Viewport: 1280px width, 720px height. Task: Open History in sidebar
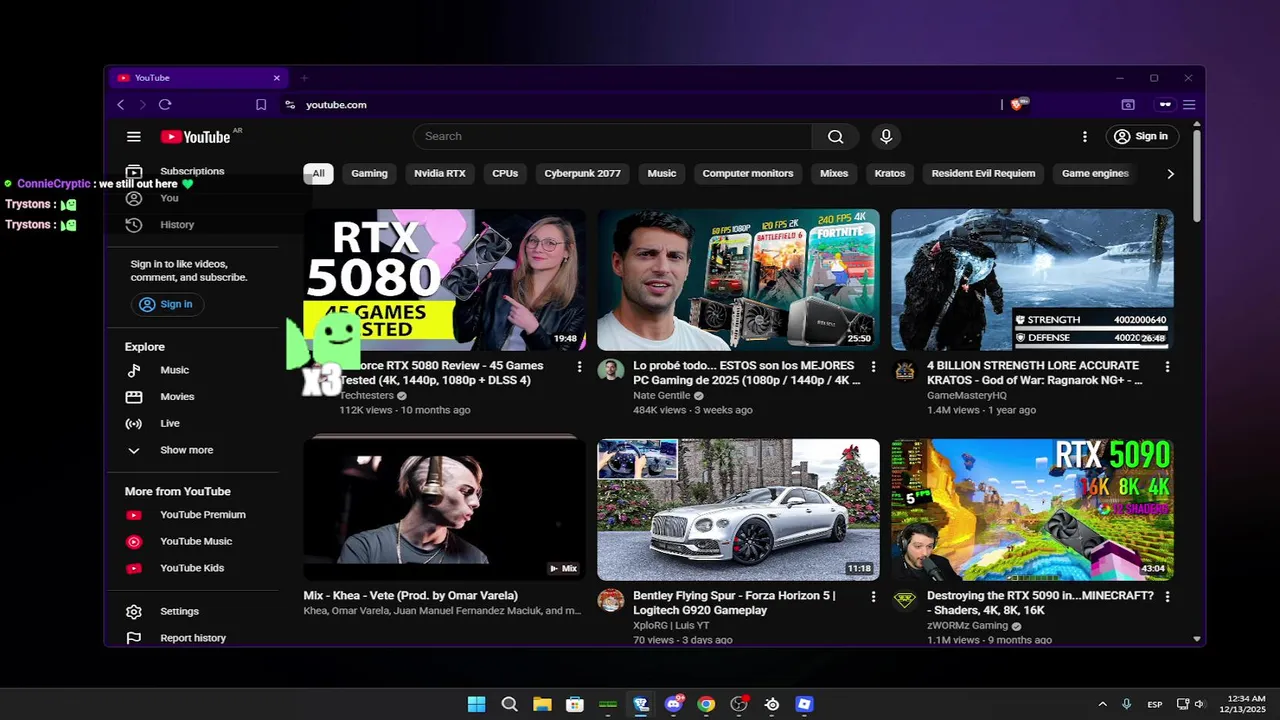tap(178, 225)
